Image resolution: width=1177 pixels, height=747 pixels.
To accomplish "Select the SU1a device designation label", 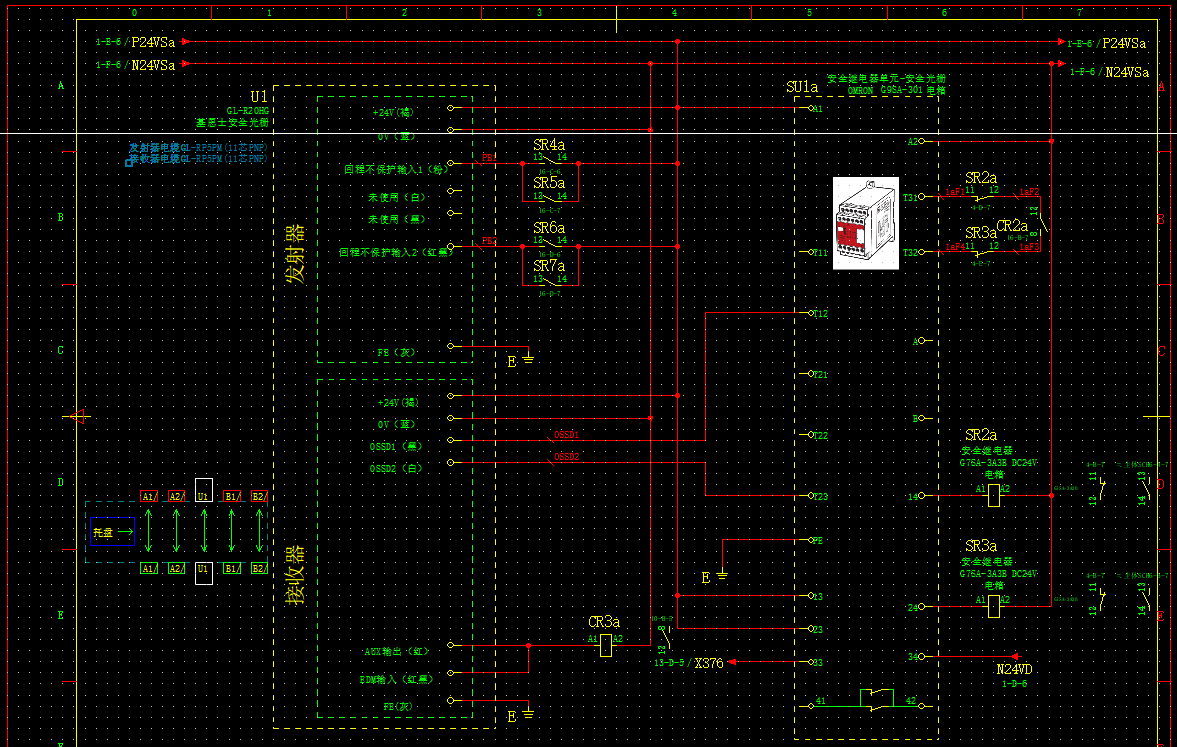I will point(802,88).
